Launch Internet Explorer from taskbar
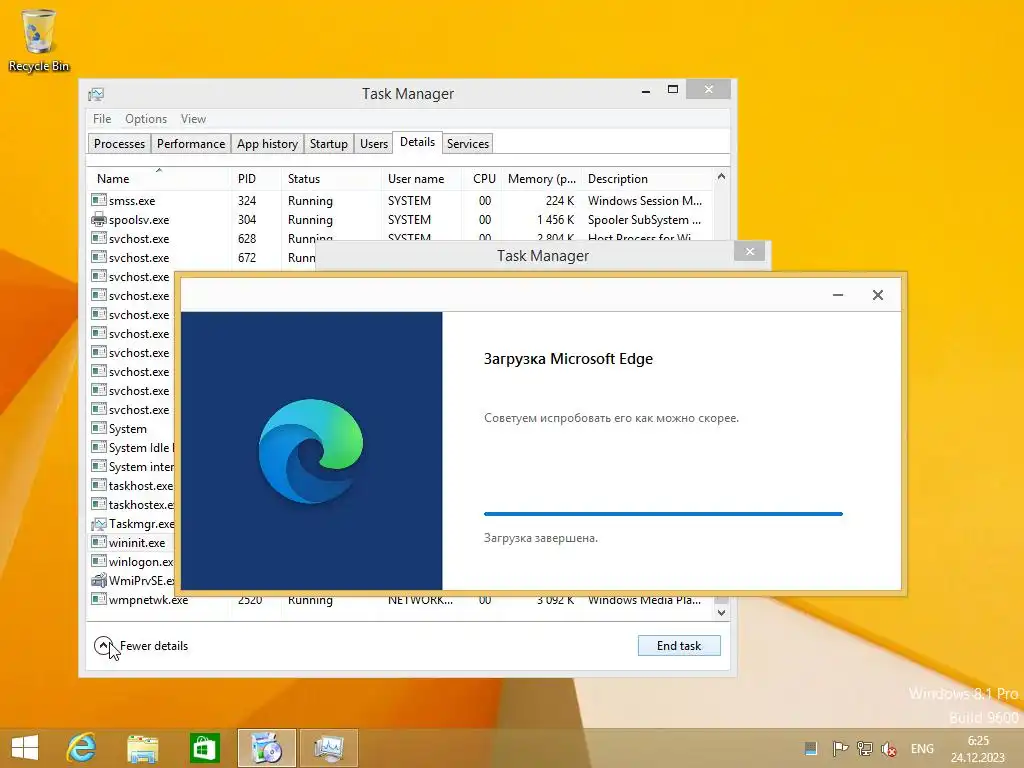The width and height of the screenshot is (1024, 768). point(81,748)
